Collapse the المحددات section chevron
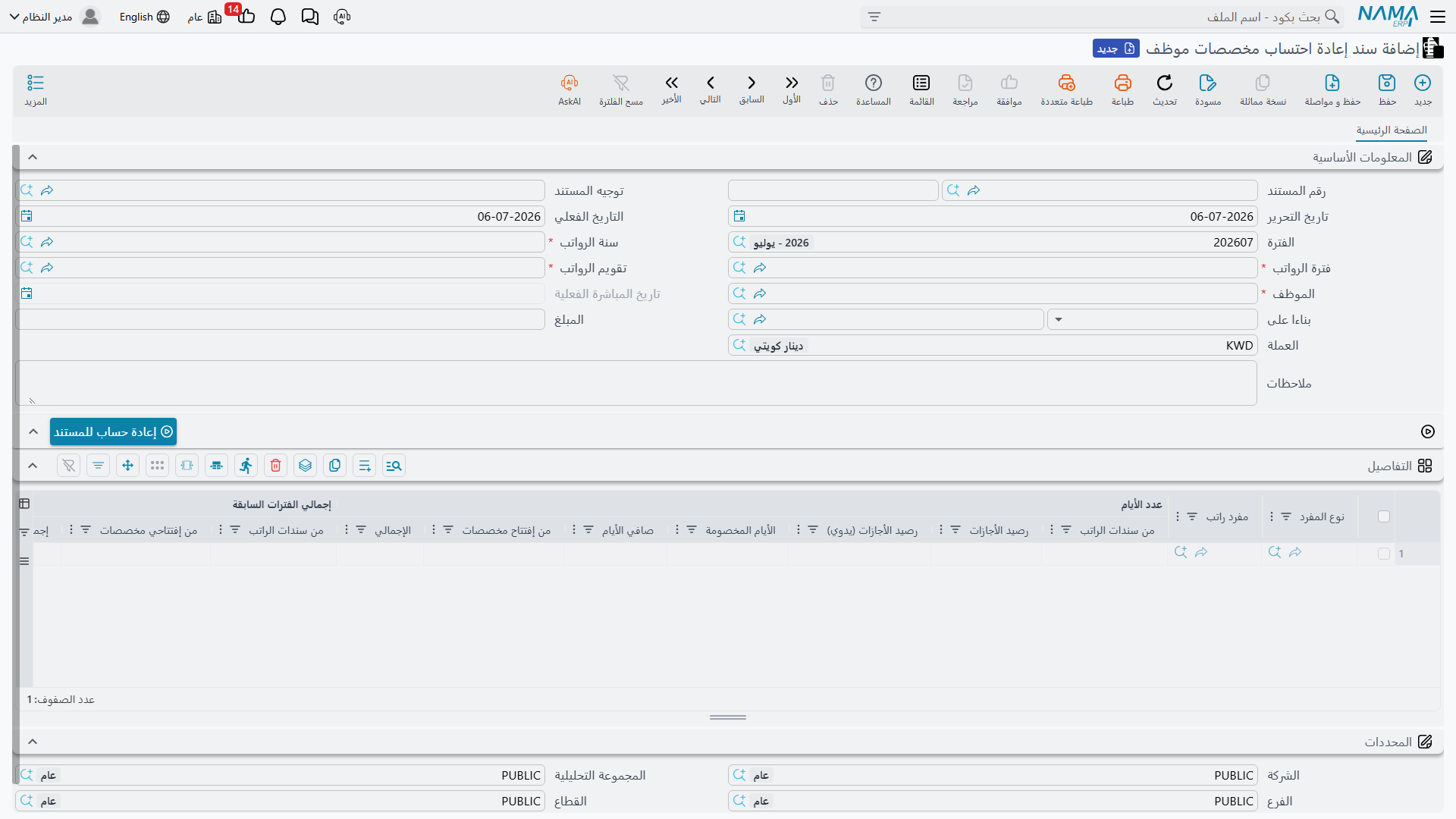Viewport: 1456px width, 819px height. coord(33,742)
